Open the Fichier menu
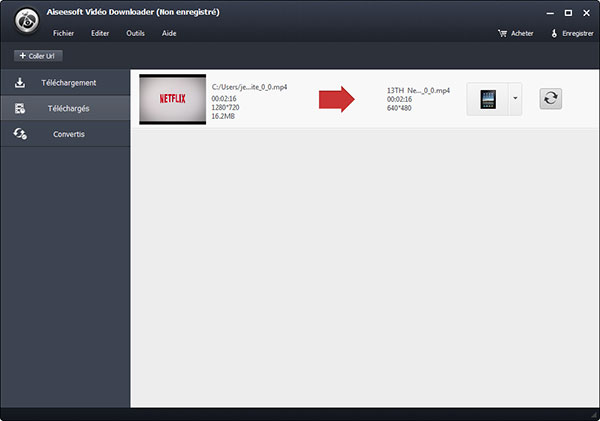600x421 pixels. [63, 33]
